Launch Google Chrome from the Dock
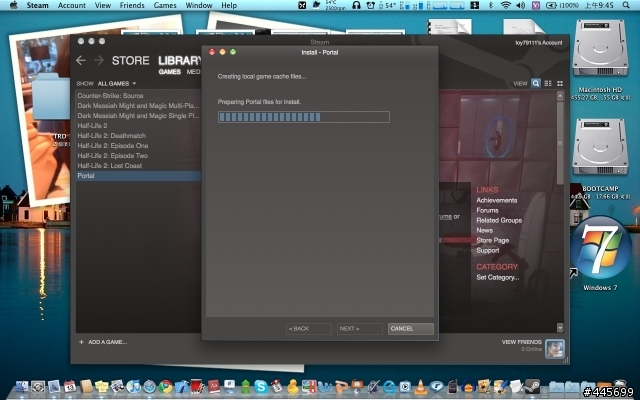Viewport: 640px width, 400px height. [165, 387]
